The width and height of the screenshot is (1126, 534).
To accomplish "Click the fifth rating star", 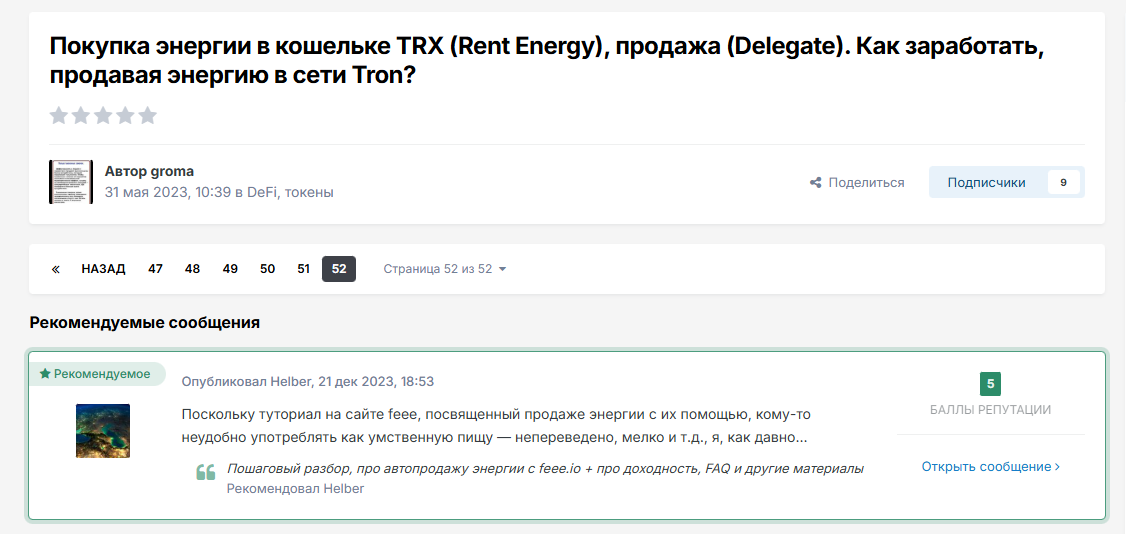I will pyautogui.click(x=148, y=115).
